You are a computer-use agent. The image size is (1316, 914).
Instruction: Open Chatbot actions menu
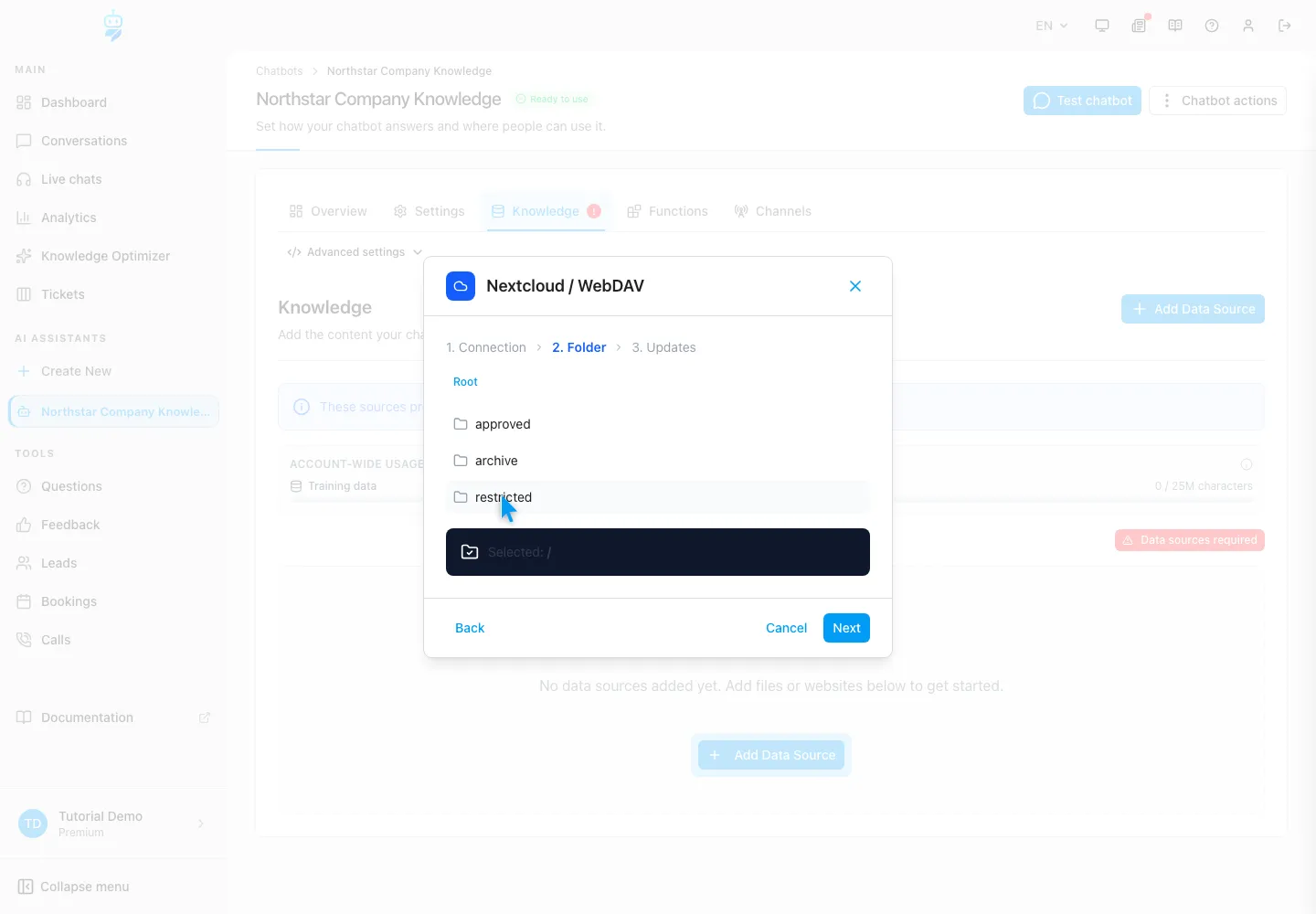click(x=1217, y=101)
